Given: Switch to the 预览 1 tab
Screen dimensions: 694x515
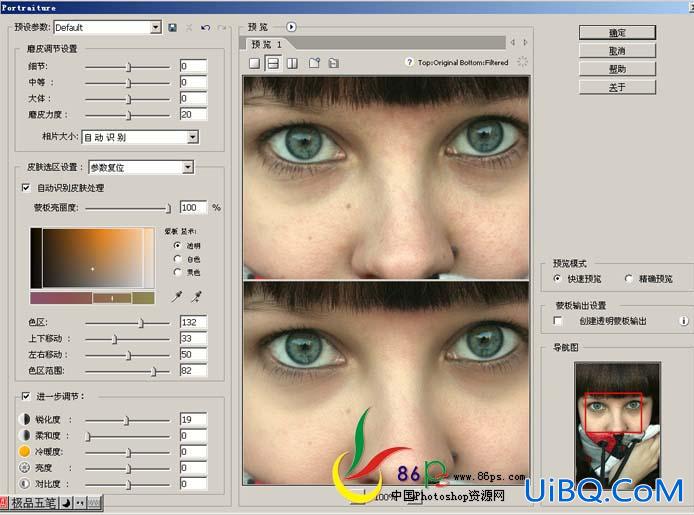Looking at the screenshot, I should tap(266, 44).
